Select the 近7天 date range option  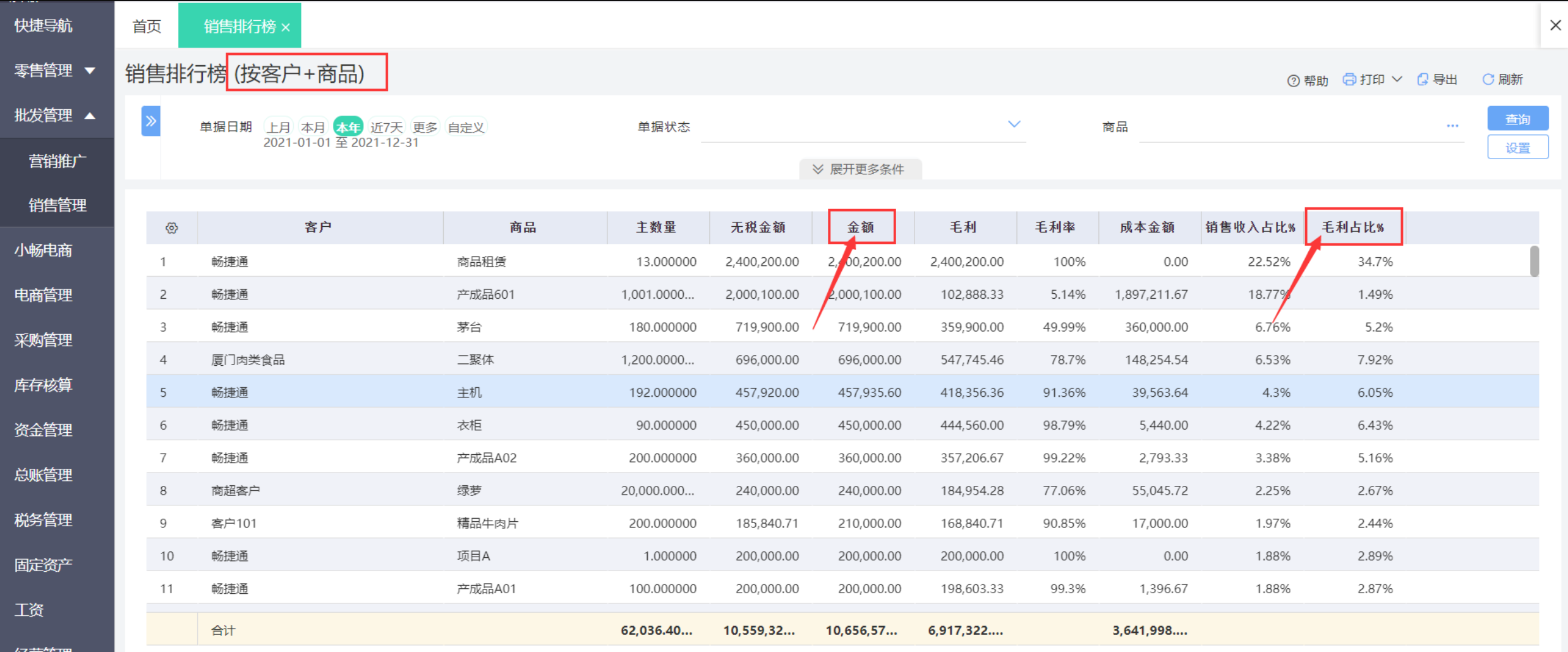[x=386, y=127]
